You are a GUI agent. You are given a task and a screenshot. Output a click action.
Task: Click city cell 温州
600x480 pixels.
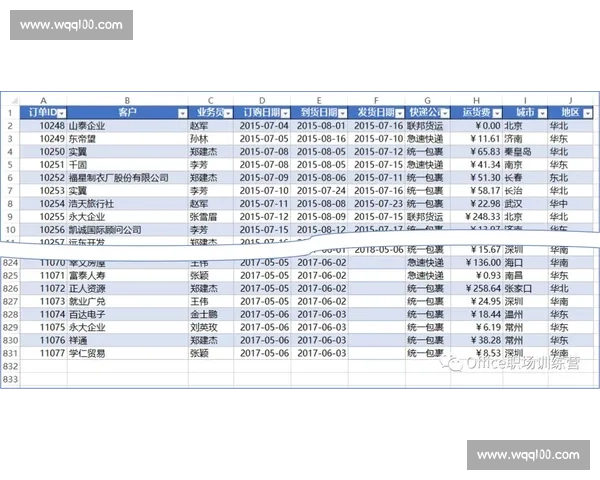pos(525,315)
